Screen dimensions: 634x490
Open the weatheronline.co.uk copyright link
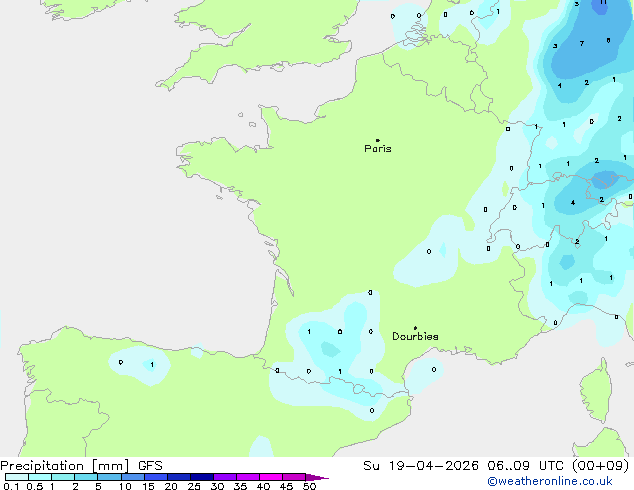(550, 481)
